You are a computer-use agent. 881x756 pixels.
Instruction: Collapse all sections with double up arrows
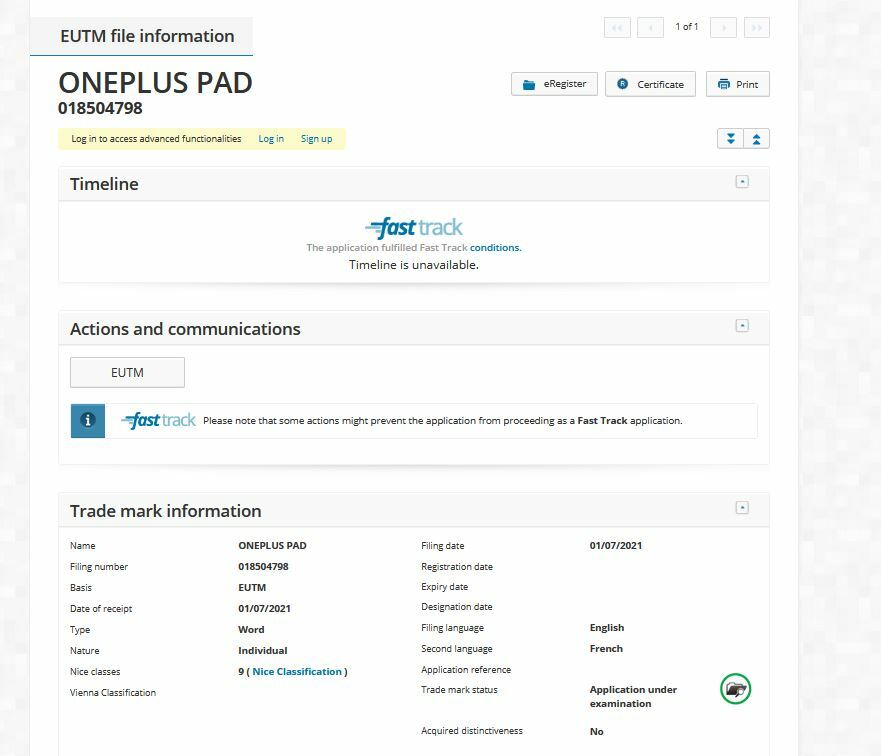756,139
